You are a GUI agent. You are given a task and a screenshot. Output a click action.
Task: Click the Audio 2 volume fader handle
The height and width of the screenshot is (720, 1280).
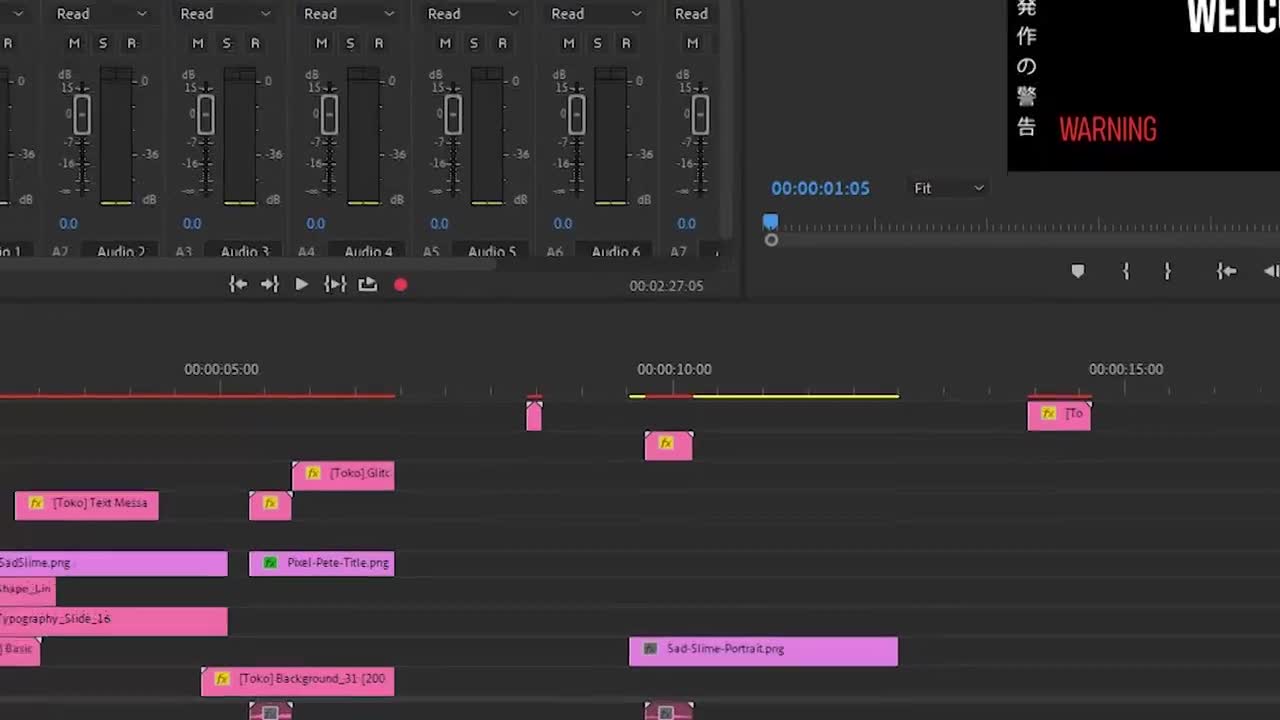tap(82, 115)
